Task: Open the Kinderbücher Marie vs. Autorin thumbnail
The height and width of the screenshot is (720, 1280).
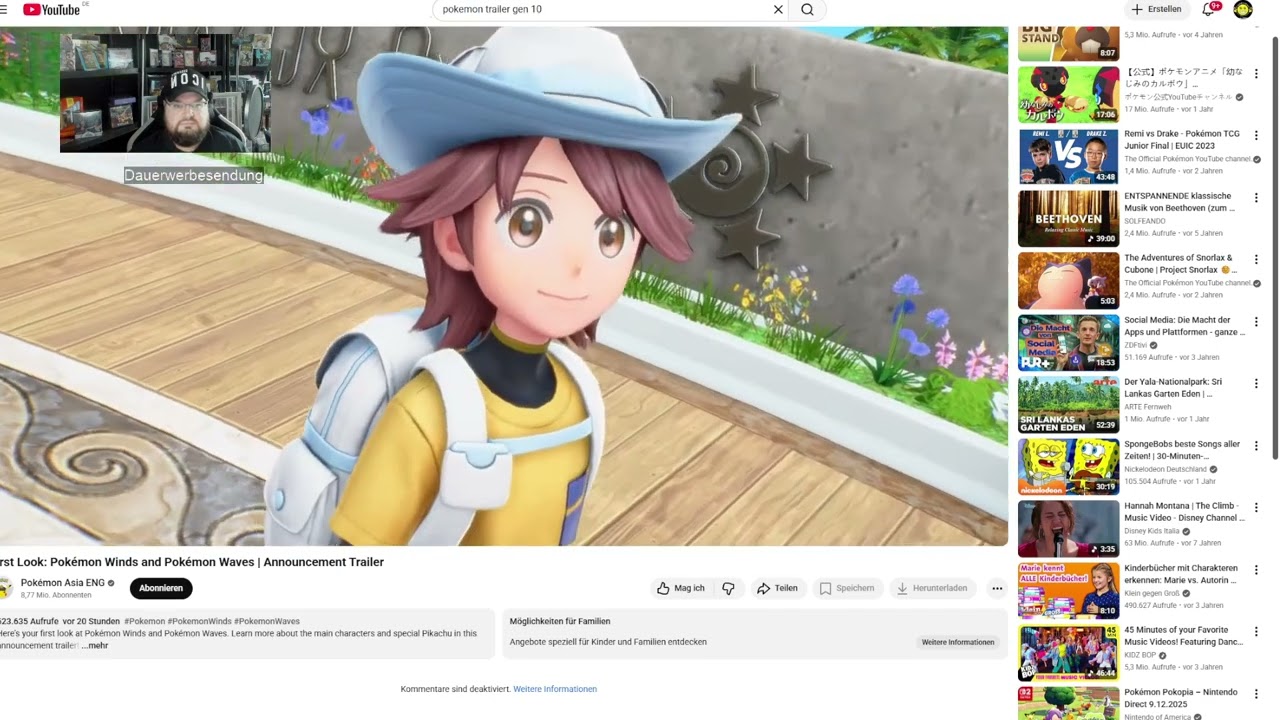Action: 1068,591
